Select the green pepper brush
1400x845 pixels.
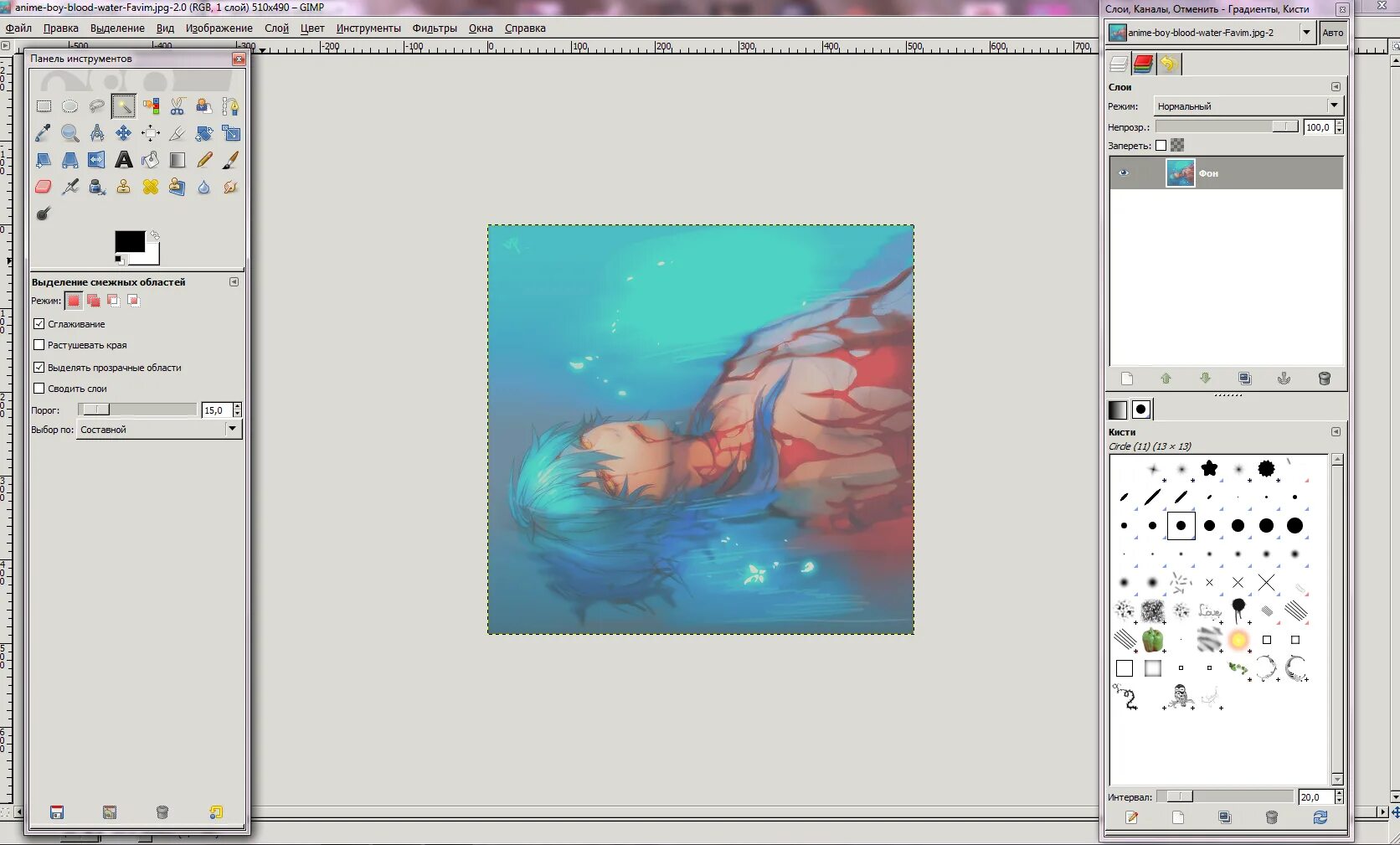(x=1153, y=640)
